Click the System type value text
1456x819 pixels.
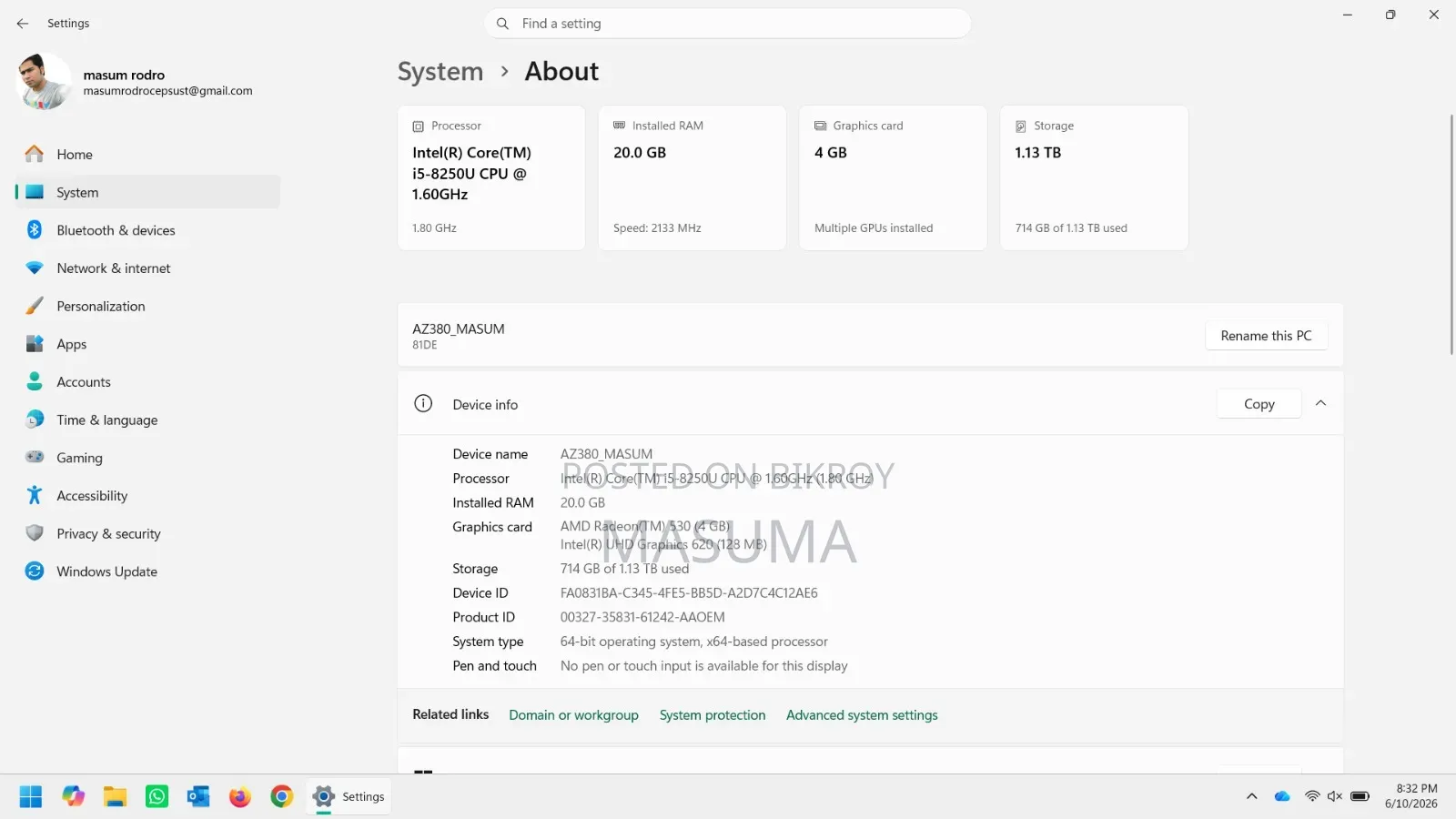[x=694, y=642]
